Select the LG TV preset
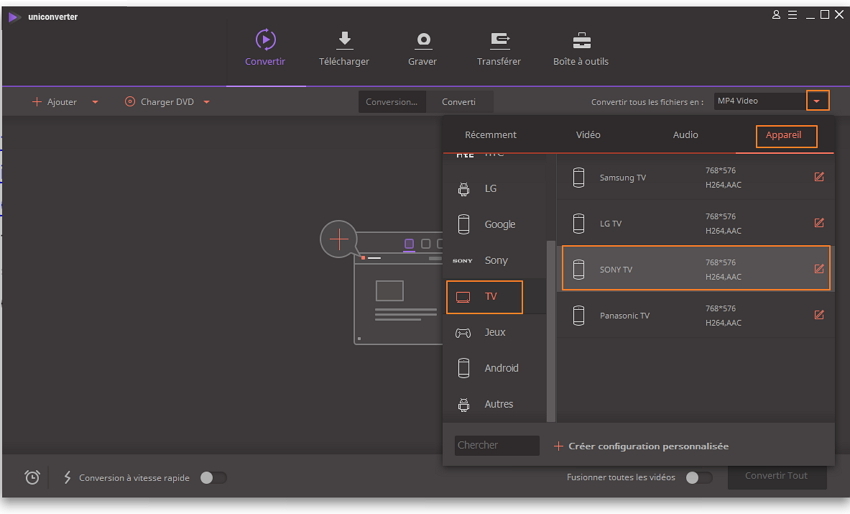The width and height of the screenshot is (850, 514). (x=696, y=223)
